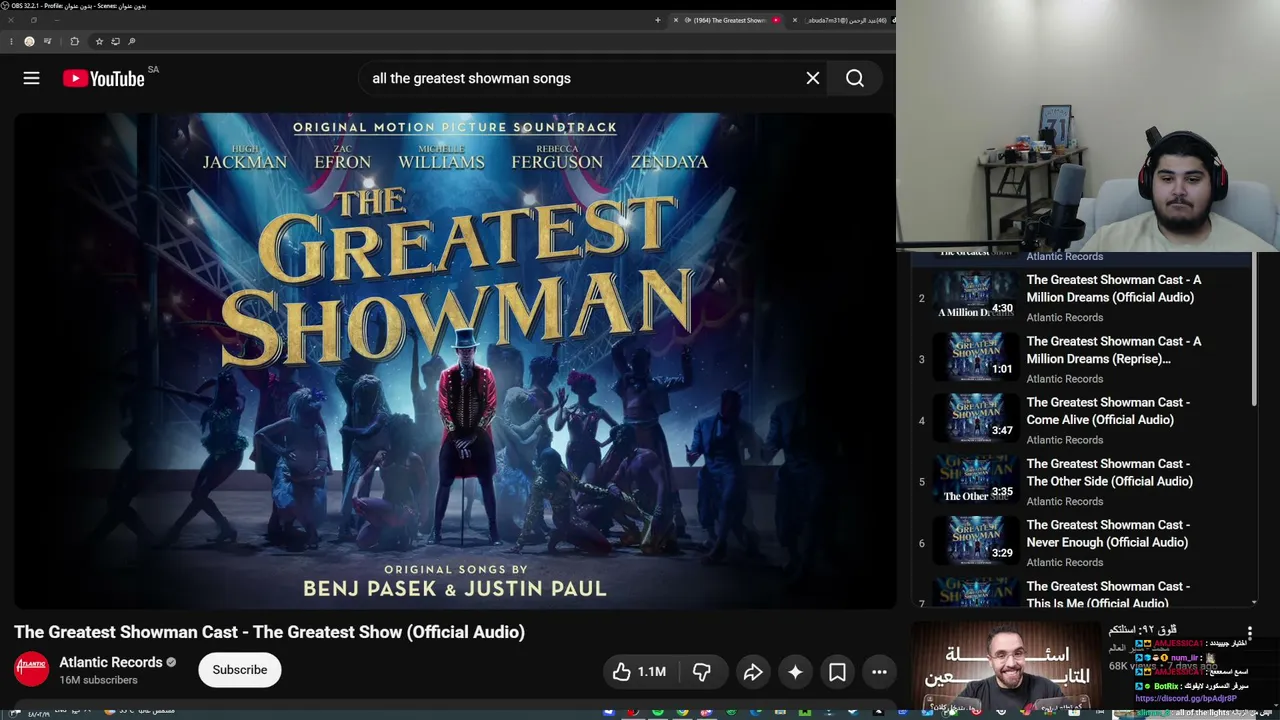Open the Atlantic Records channel avatar
This screenshot has width=1280, height=720.
point(31,669)
